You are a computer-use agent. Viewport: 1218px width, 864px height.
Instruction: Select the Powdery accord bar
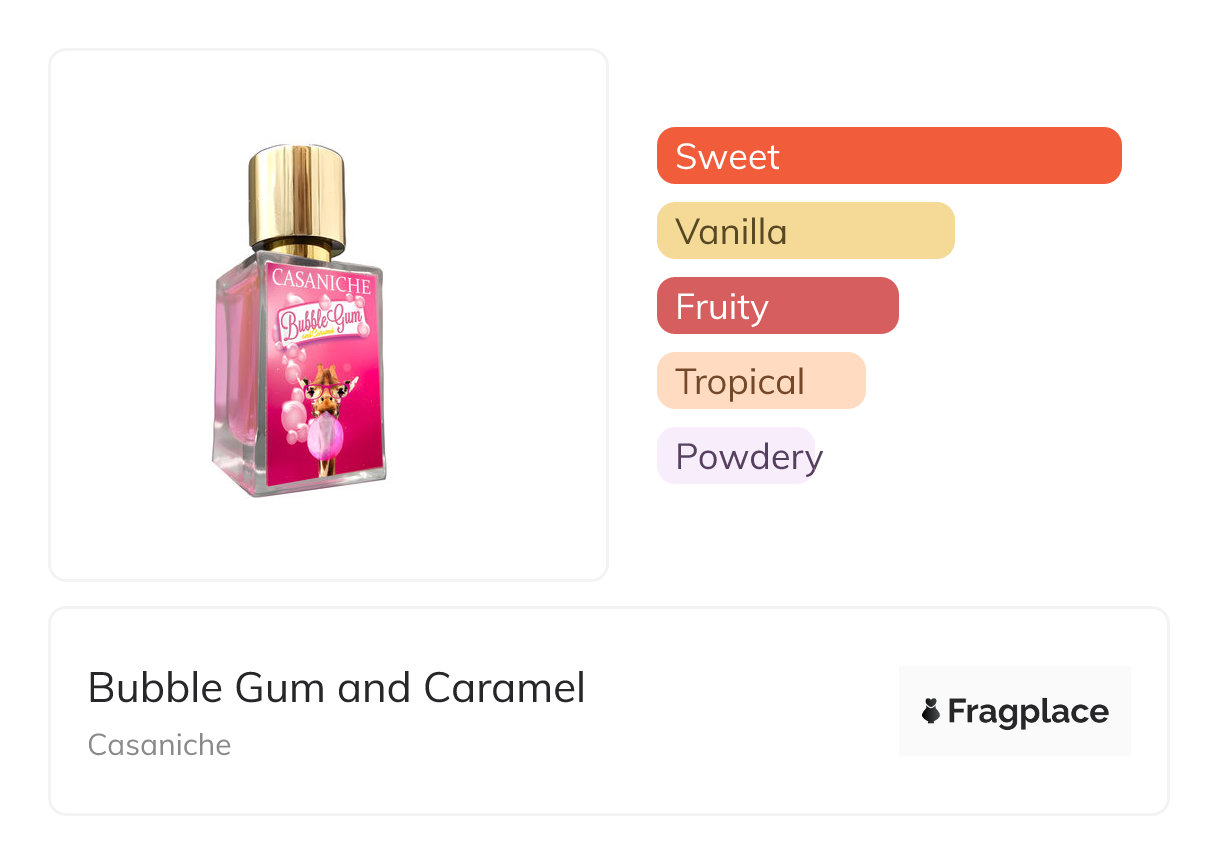[737, 456]
